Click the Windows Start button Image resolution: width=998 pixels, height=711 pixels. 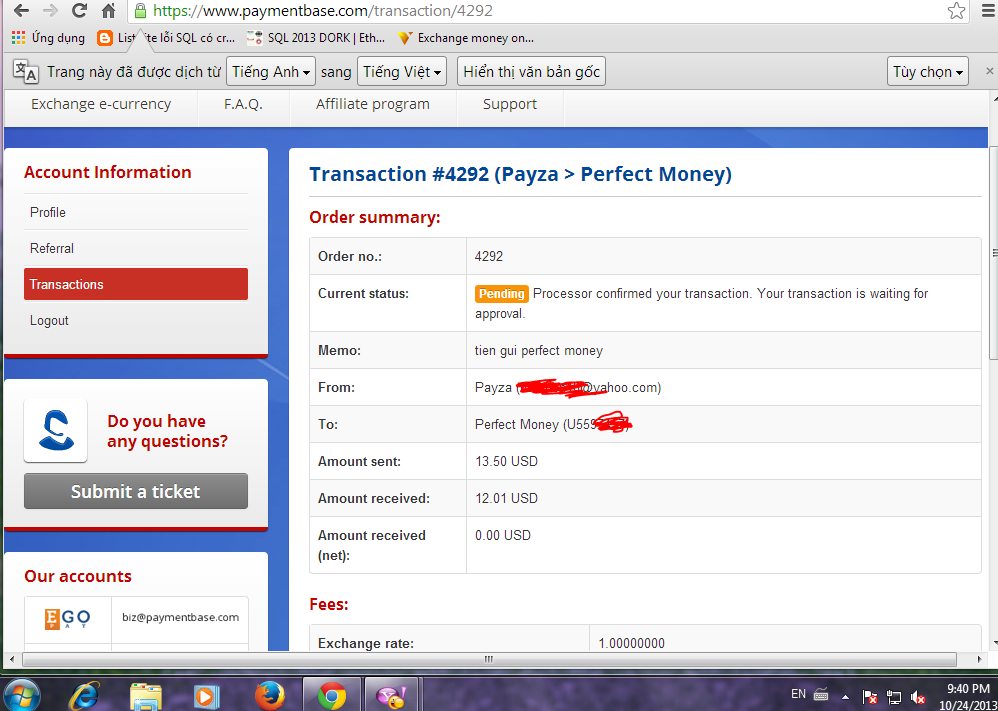point(20,696)
